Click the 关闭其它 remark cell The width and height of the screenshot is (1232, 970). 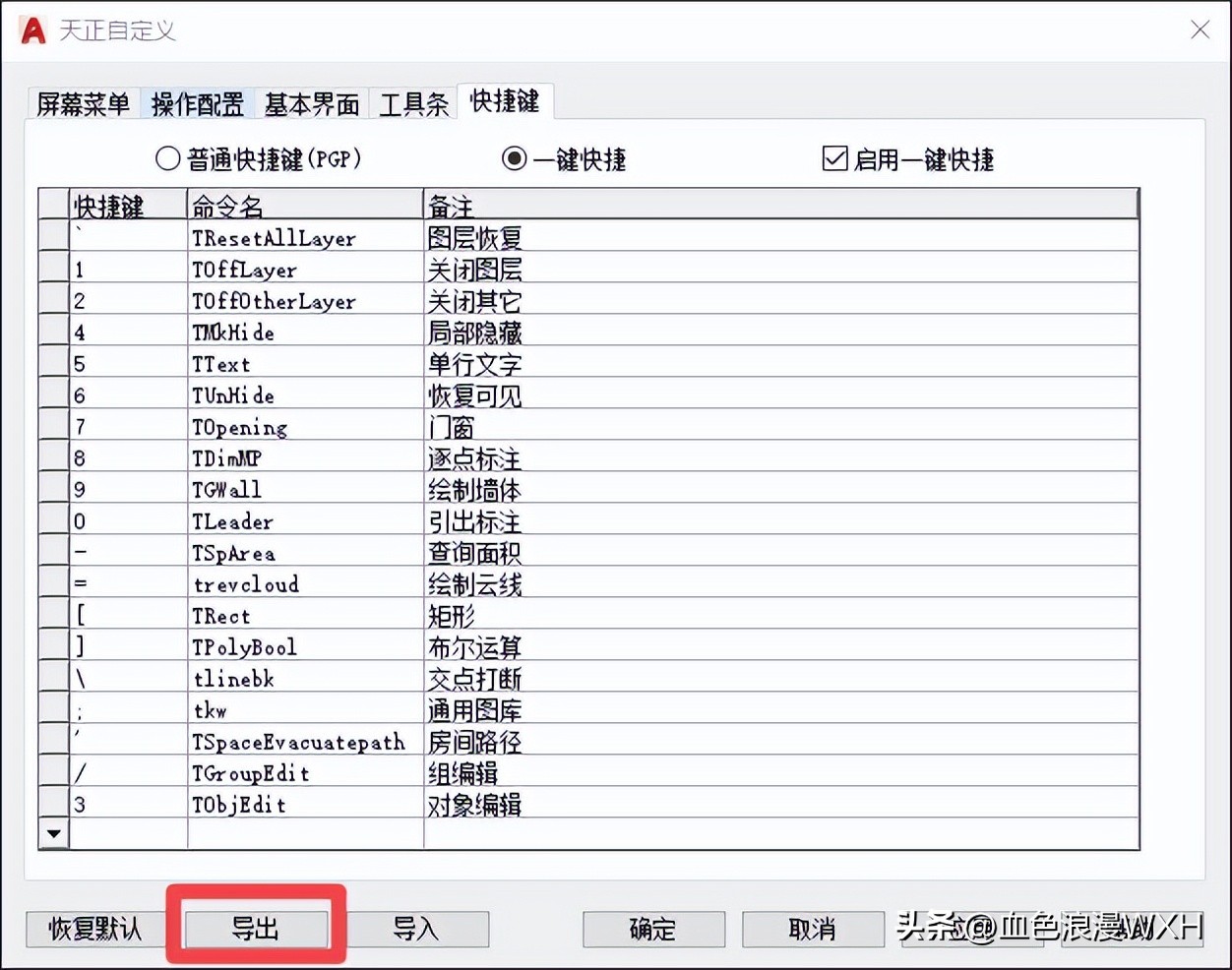[781, 300]
